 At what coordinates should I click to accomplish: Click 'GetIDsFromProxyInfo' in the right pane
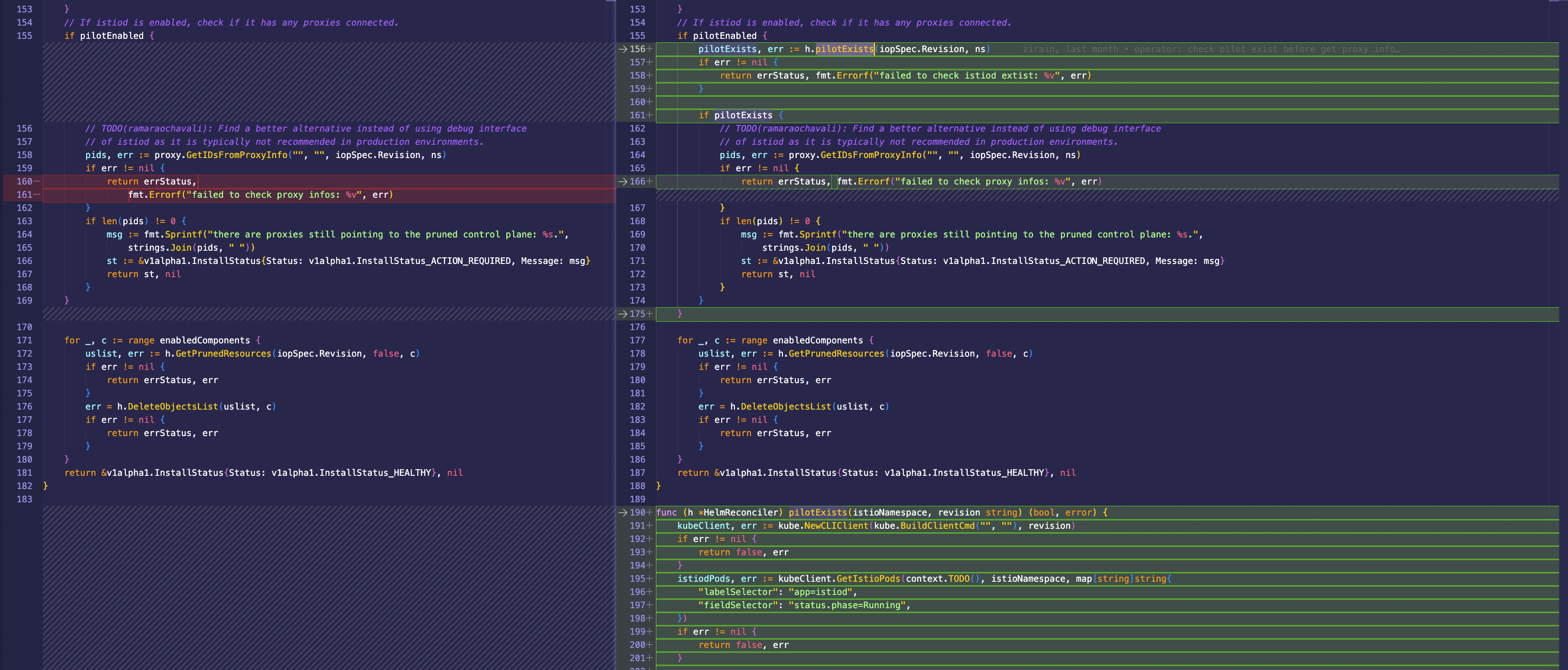pos(871,155)
